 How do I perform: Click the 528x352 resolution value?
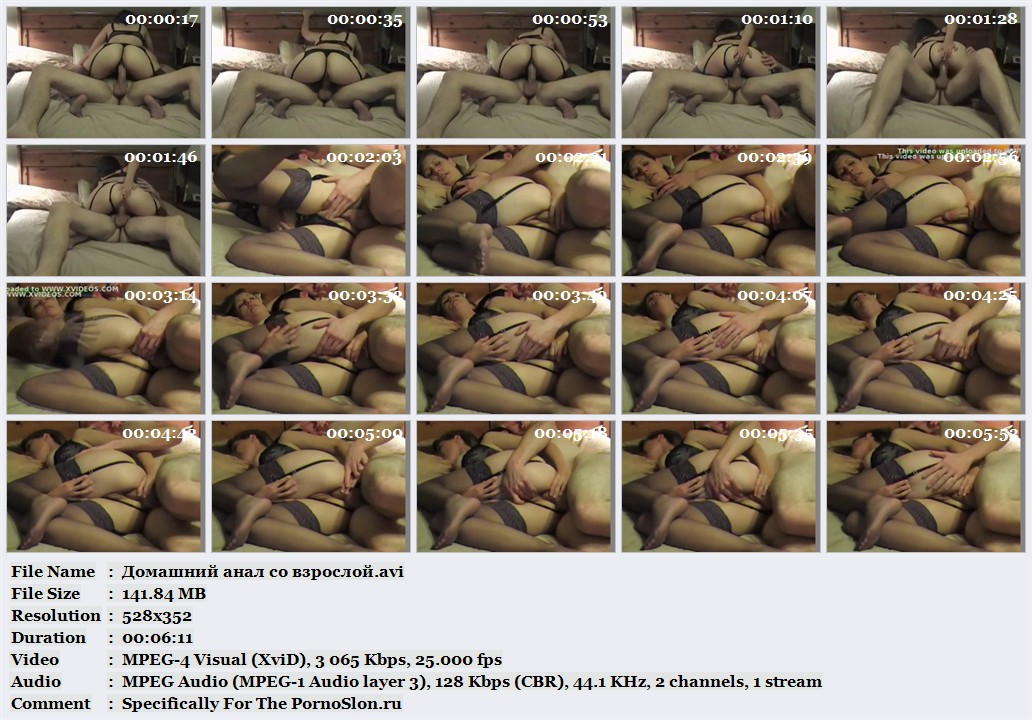coord(157,616)
